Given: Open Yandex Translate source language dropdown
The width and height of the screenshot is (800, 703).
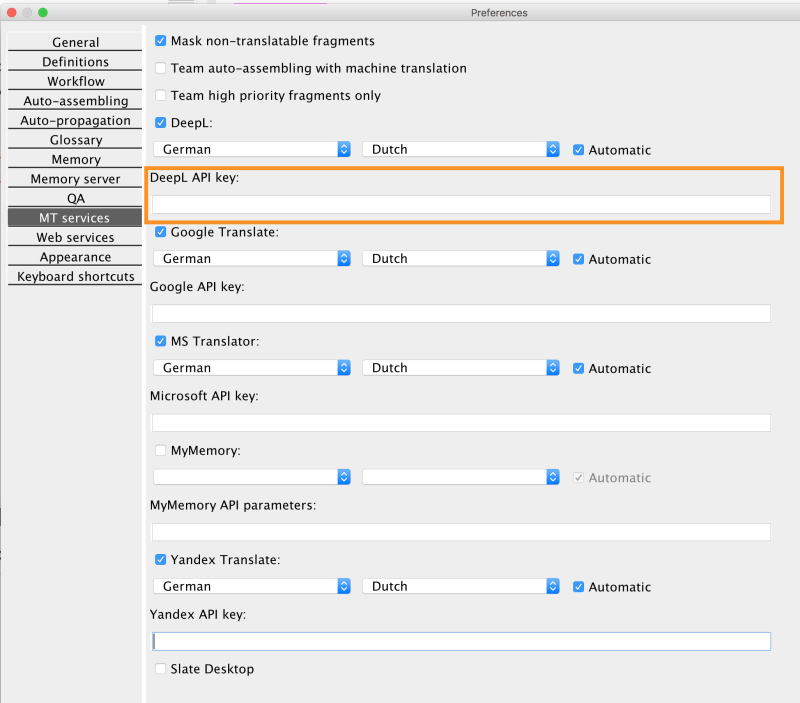Looking at the screenshot, I should click(252, 586).
